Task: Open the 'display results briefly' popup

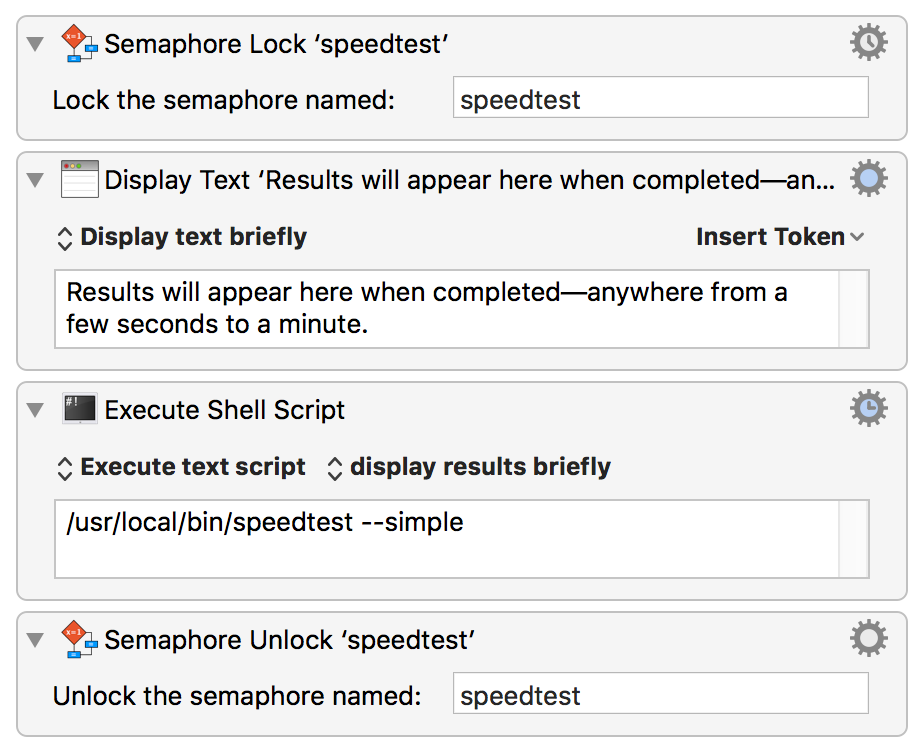Action: click(x=468, y=468)
